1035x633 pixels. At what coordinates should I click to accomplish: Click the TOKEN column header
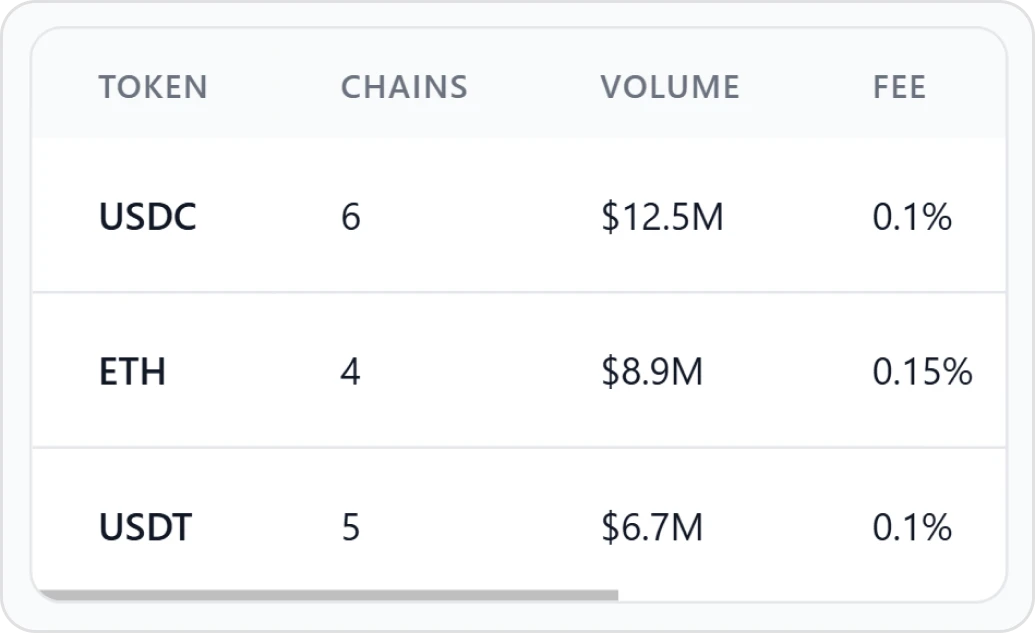(x=152, y=88)
